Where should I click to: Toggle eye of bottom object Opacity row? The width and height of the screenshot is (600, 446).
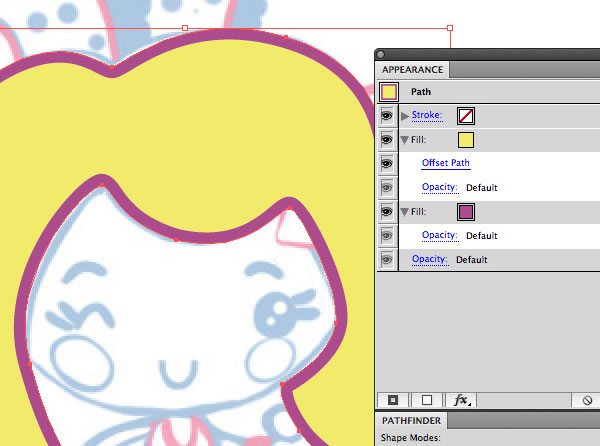(387, 260)
